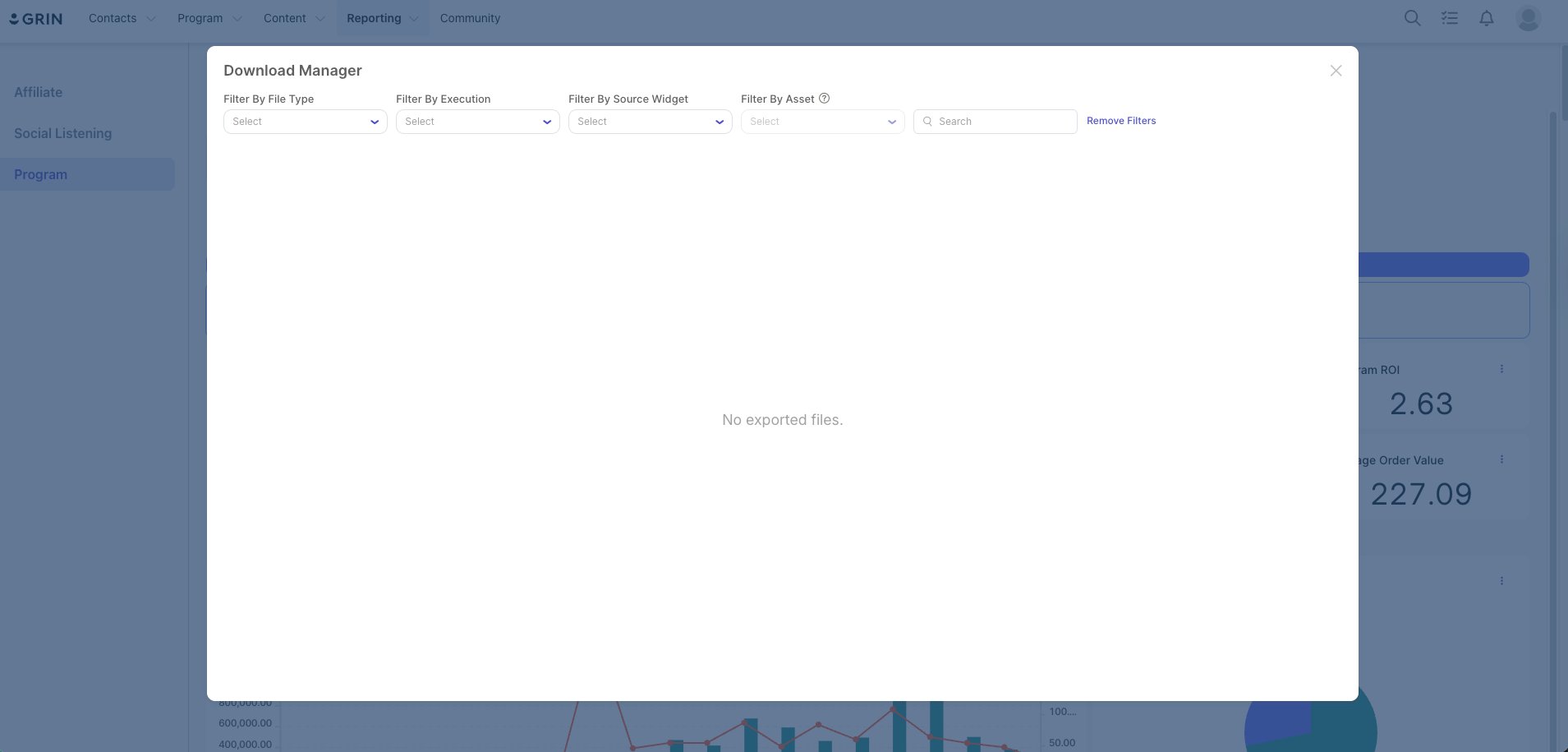Viewport: 1568px width, 752px height.
Task: Click the 2.63 Program ROI value
Action: 1421,404
